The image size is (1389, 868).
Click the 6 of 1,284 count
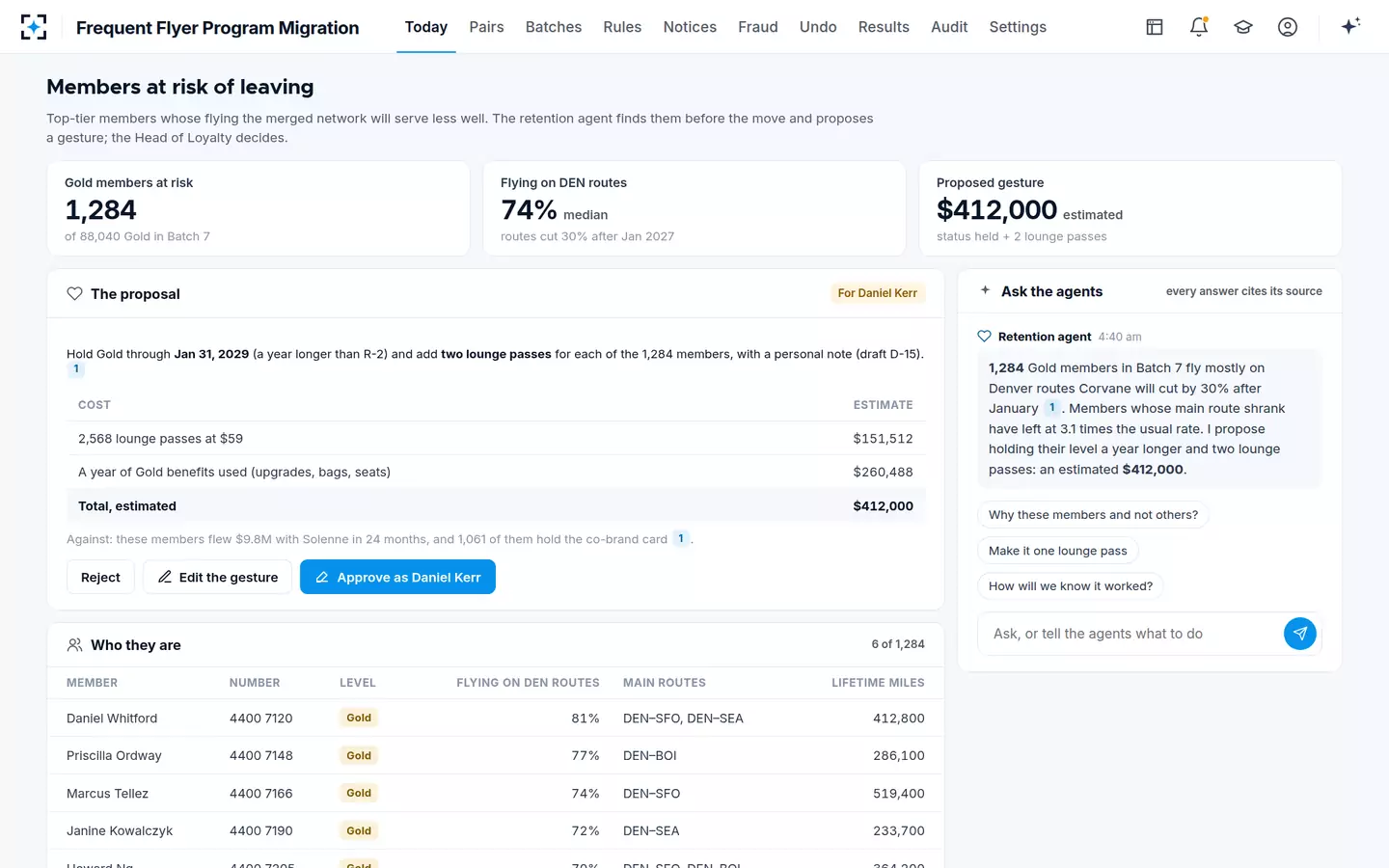pyautogui.click(x=898, y=644)
